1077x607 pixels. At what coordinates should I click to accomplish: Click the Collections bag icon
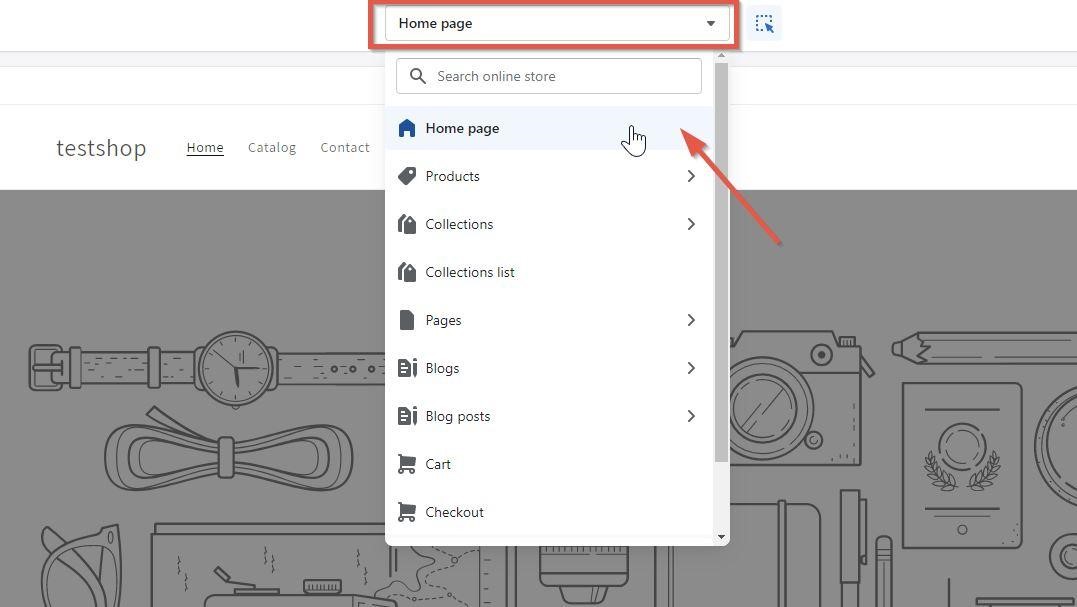coord(407,224)
